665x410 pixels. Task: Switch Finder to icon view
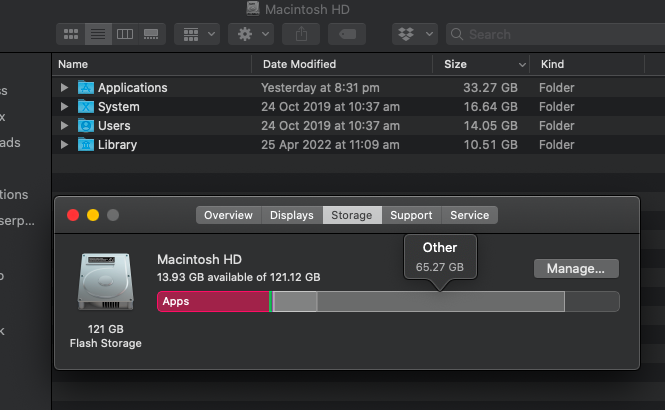72,34
